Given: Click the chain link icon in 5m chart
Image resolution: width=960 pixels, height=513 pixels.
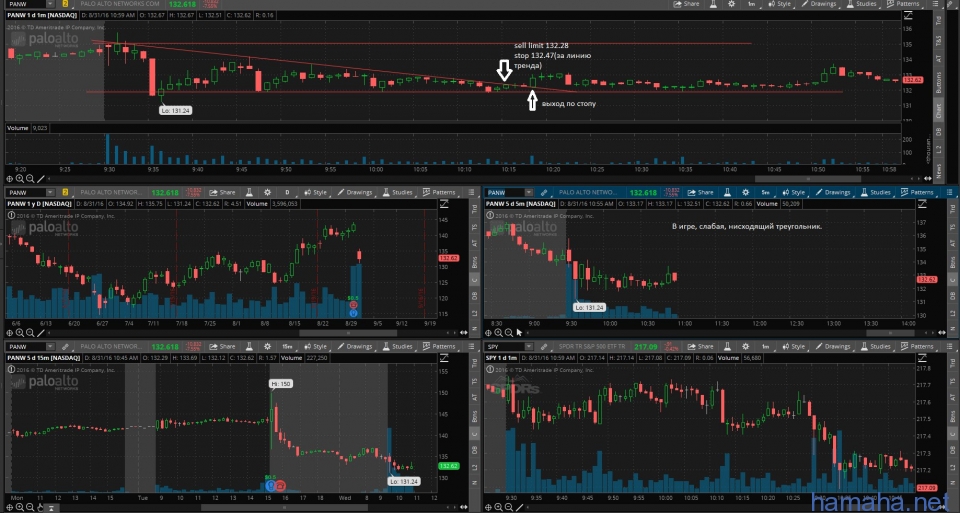Looking at the screenshot, I should coord(544,192).
